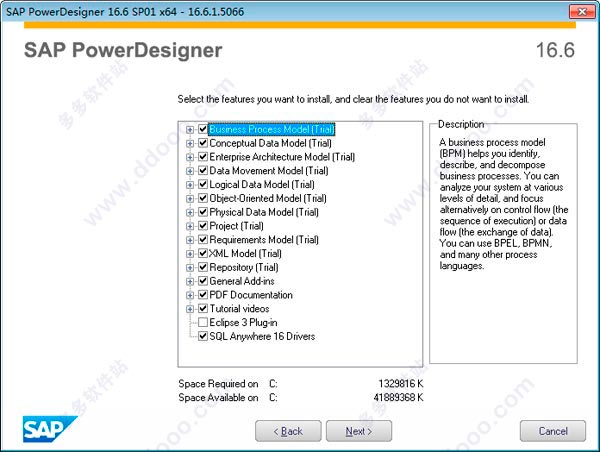Toggle PDF Documentation checkbox
This screenshot has height=452, width=600.
coord(203,294)
